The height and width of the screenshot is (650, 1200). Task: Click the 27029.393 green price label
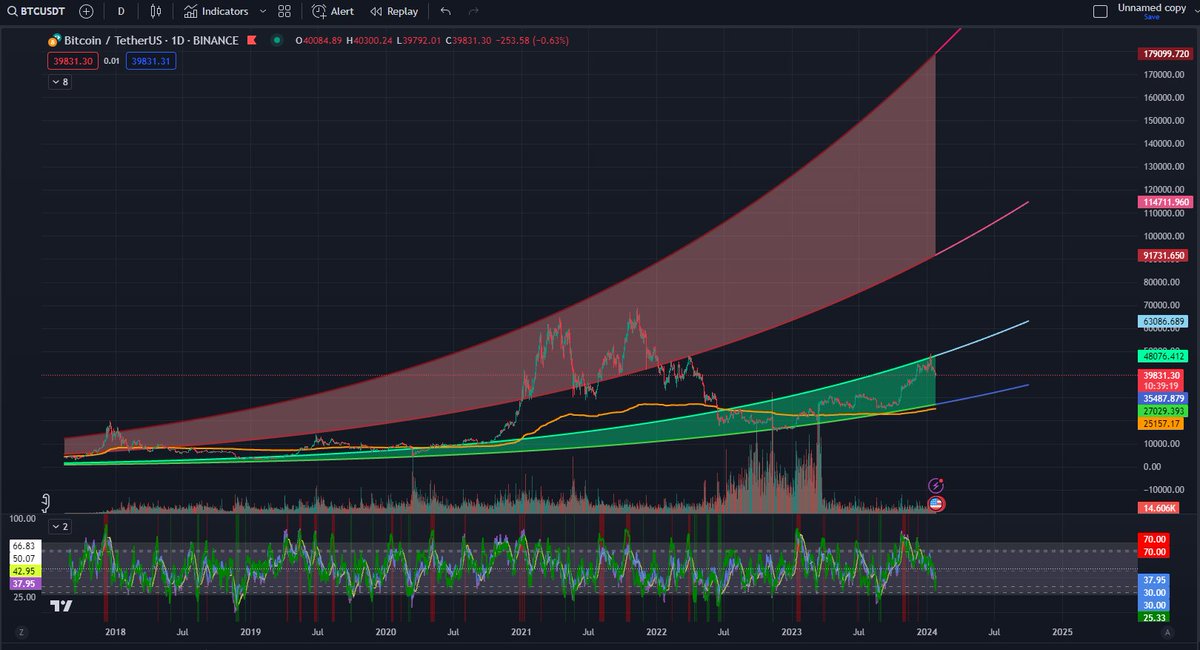pos(1164,410)
